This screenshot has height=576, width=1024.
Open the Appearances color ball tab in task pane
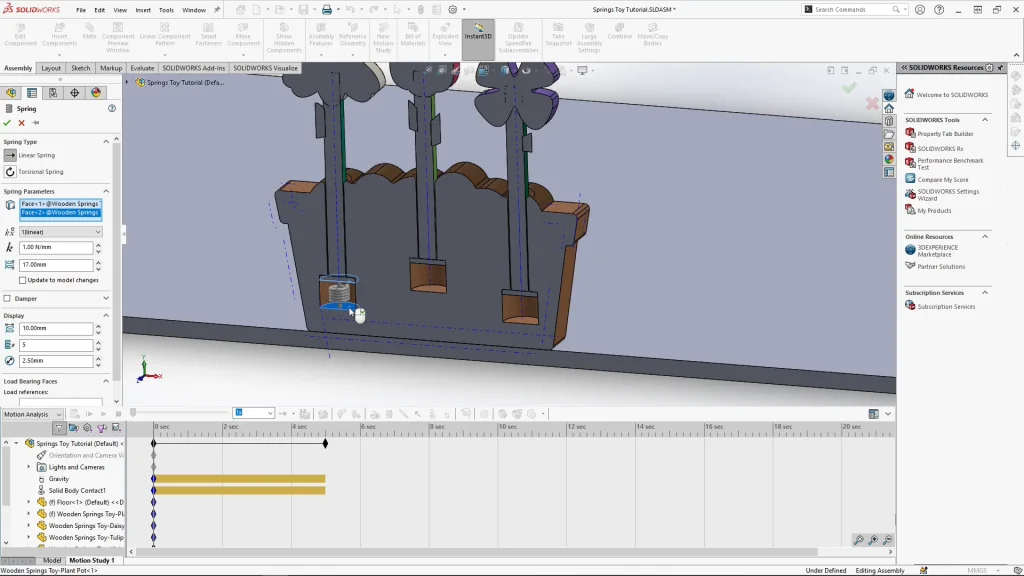coord(889,159)
